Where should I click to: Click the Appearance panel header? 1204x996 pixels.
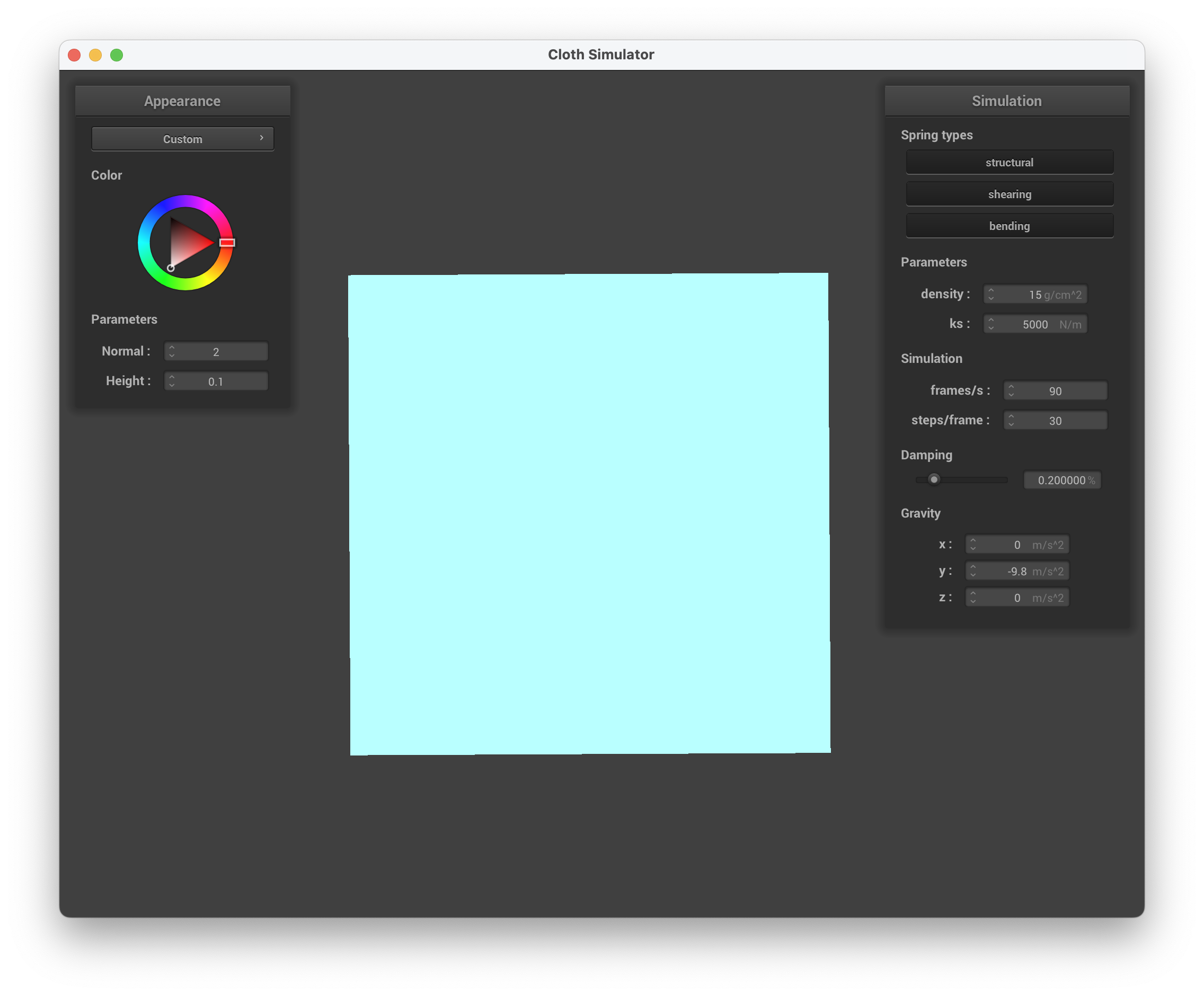pos(182,101)
